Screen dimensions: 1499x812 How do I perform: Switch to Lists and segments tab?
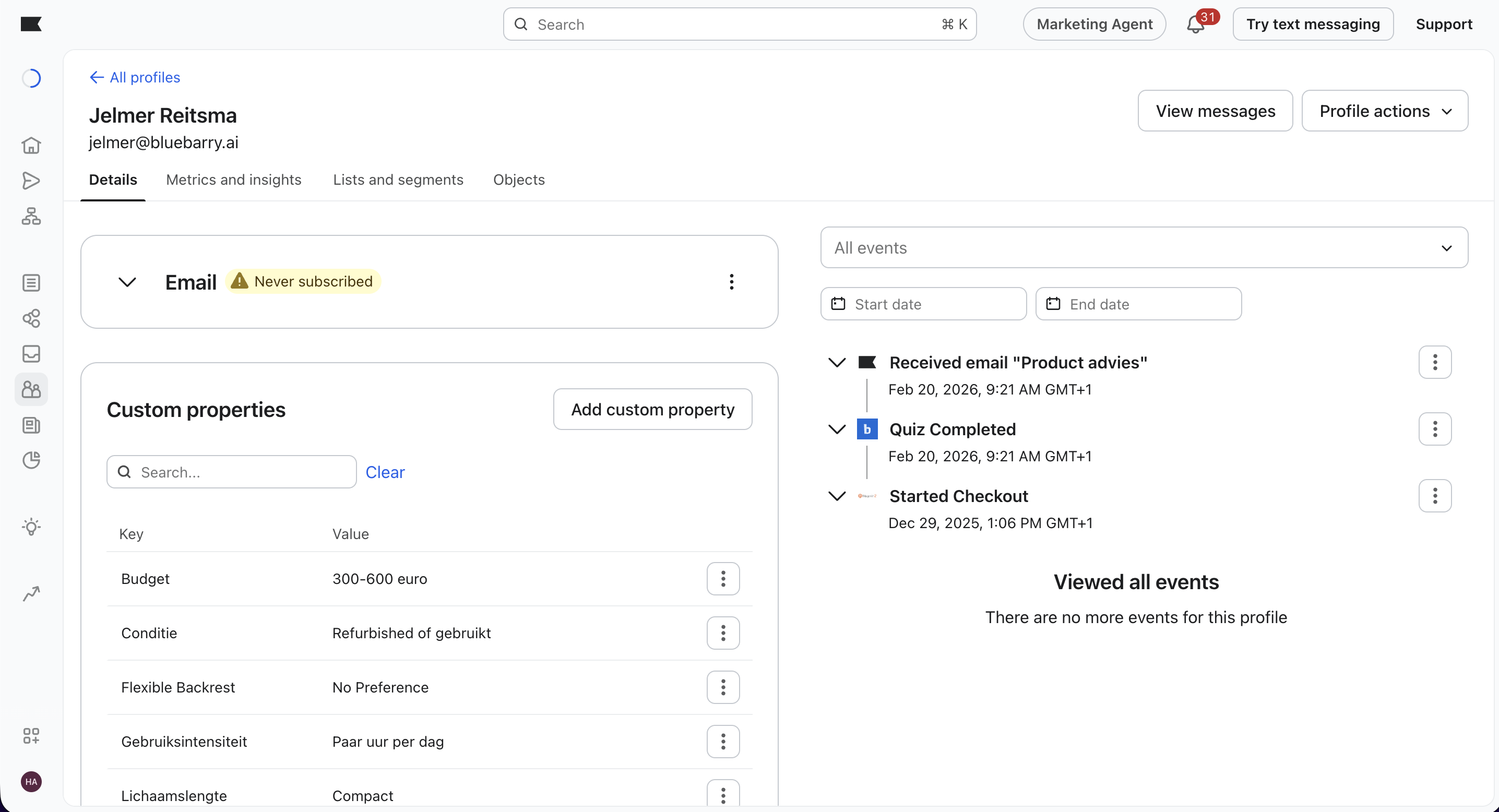[398, 180]
